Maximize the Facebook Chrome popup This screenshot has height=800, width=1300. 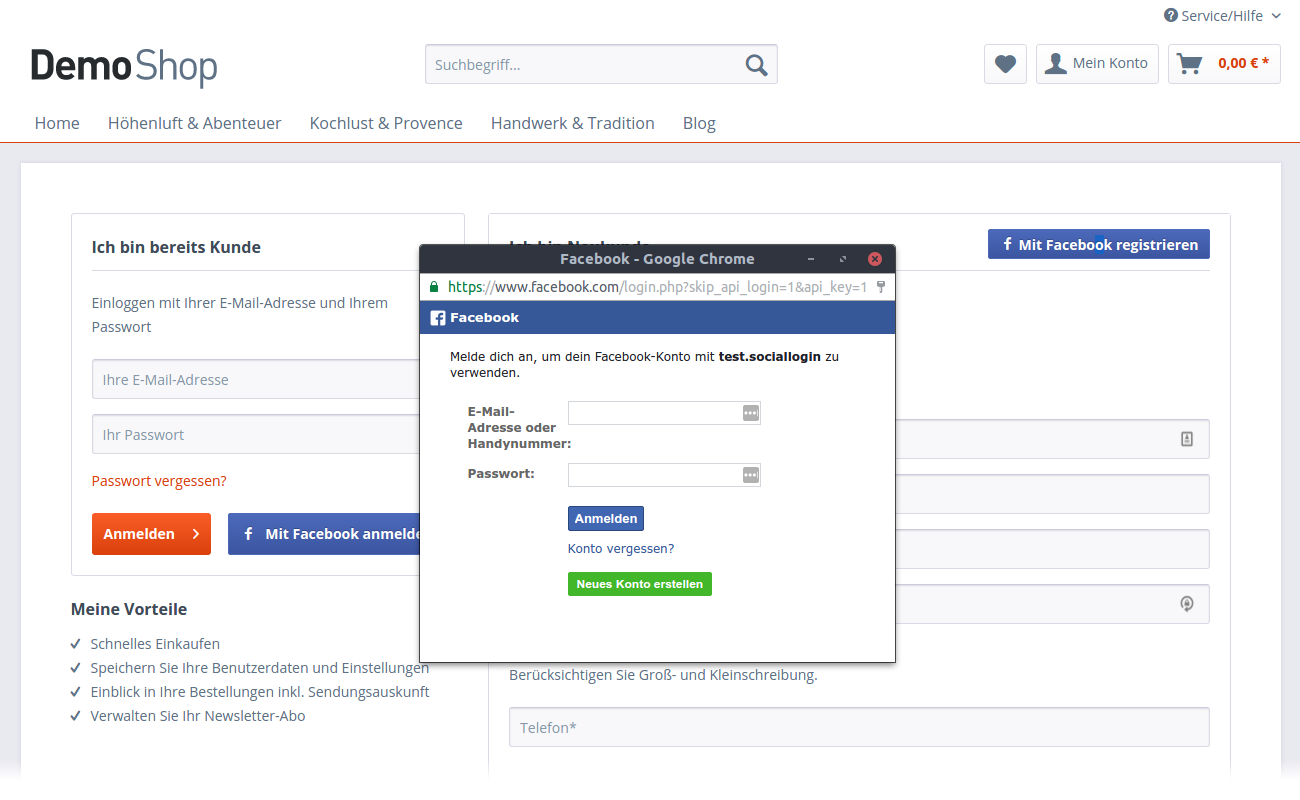pos(843,259)
